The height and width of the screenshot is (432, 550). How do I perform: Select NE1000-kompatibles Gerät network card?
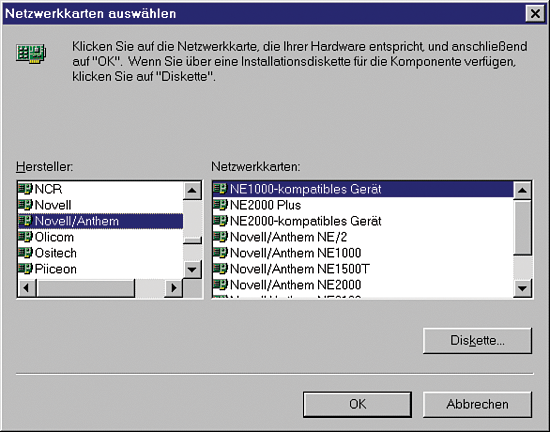coord(363,189)
